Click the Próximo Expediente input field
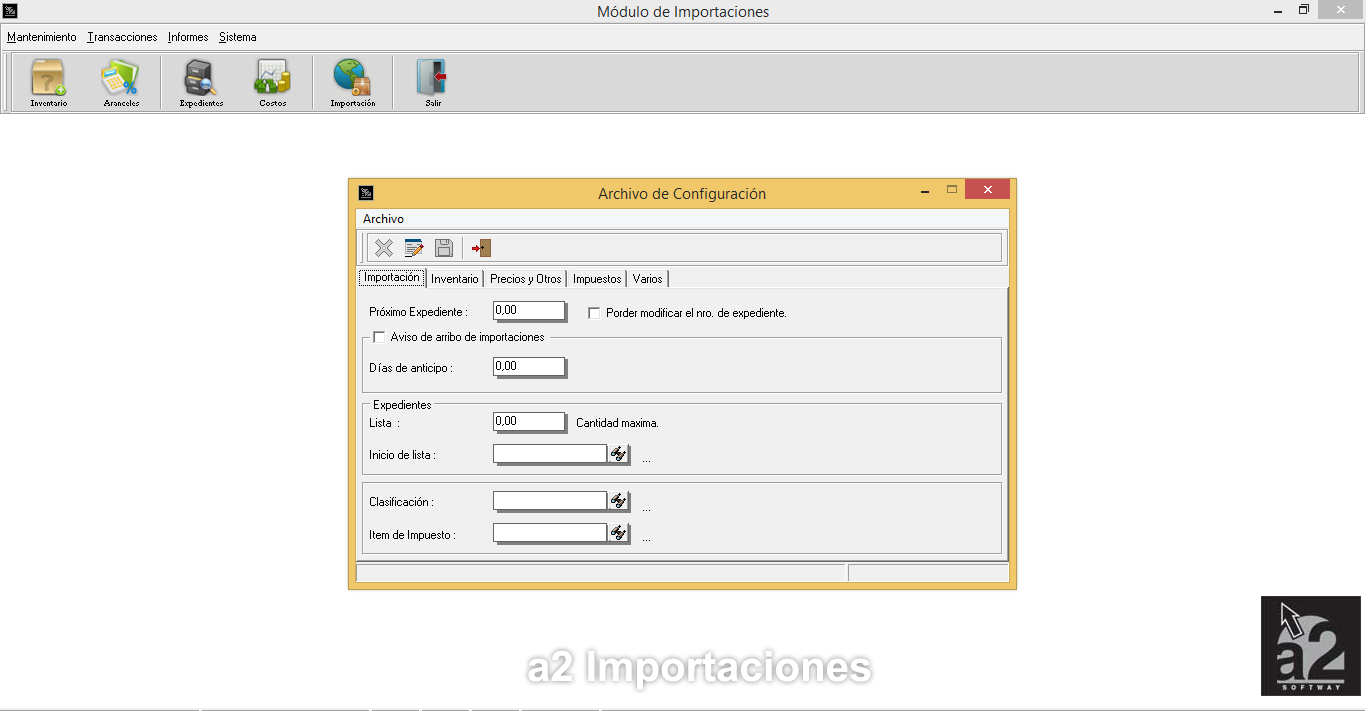Image resolution: width=1370 pixels, height=711 pixels. click(529, 311)
